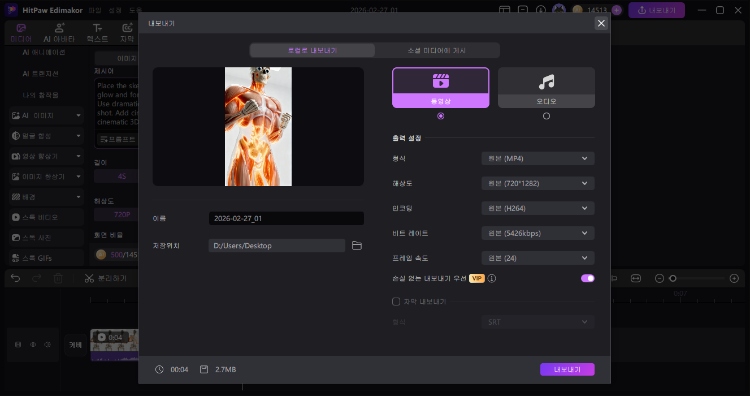
Task: Click the download icon in title bar
Action: tap(541, 10)
